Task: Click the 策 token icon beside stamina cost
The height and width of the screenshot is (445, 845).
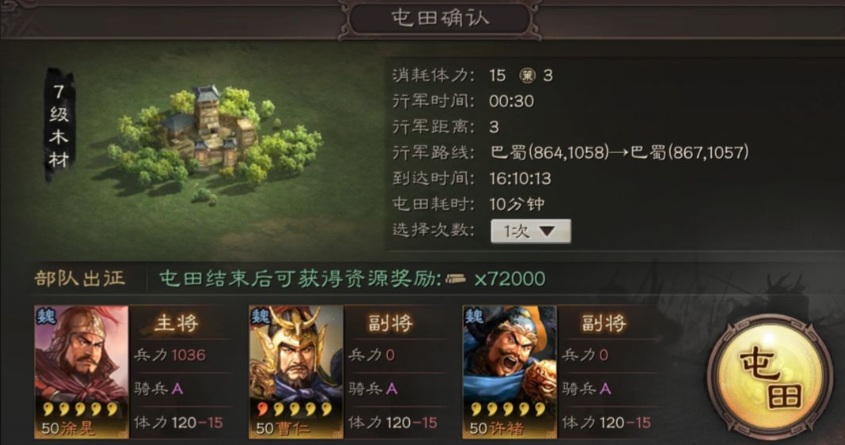Action: point(527,75)
